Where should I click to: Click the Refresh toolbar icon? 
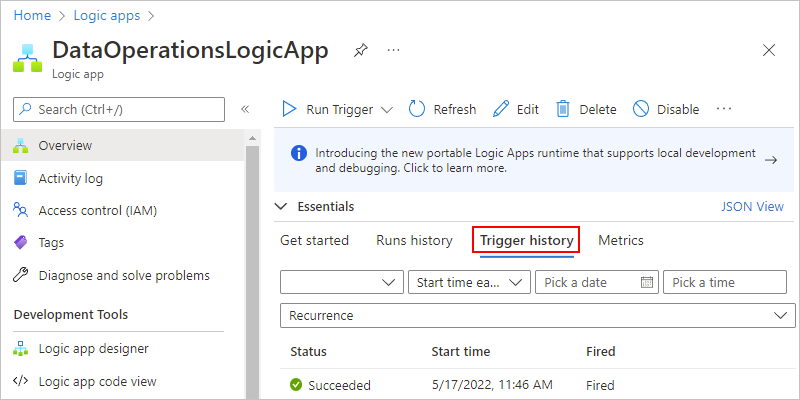(417, 109)
